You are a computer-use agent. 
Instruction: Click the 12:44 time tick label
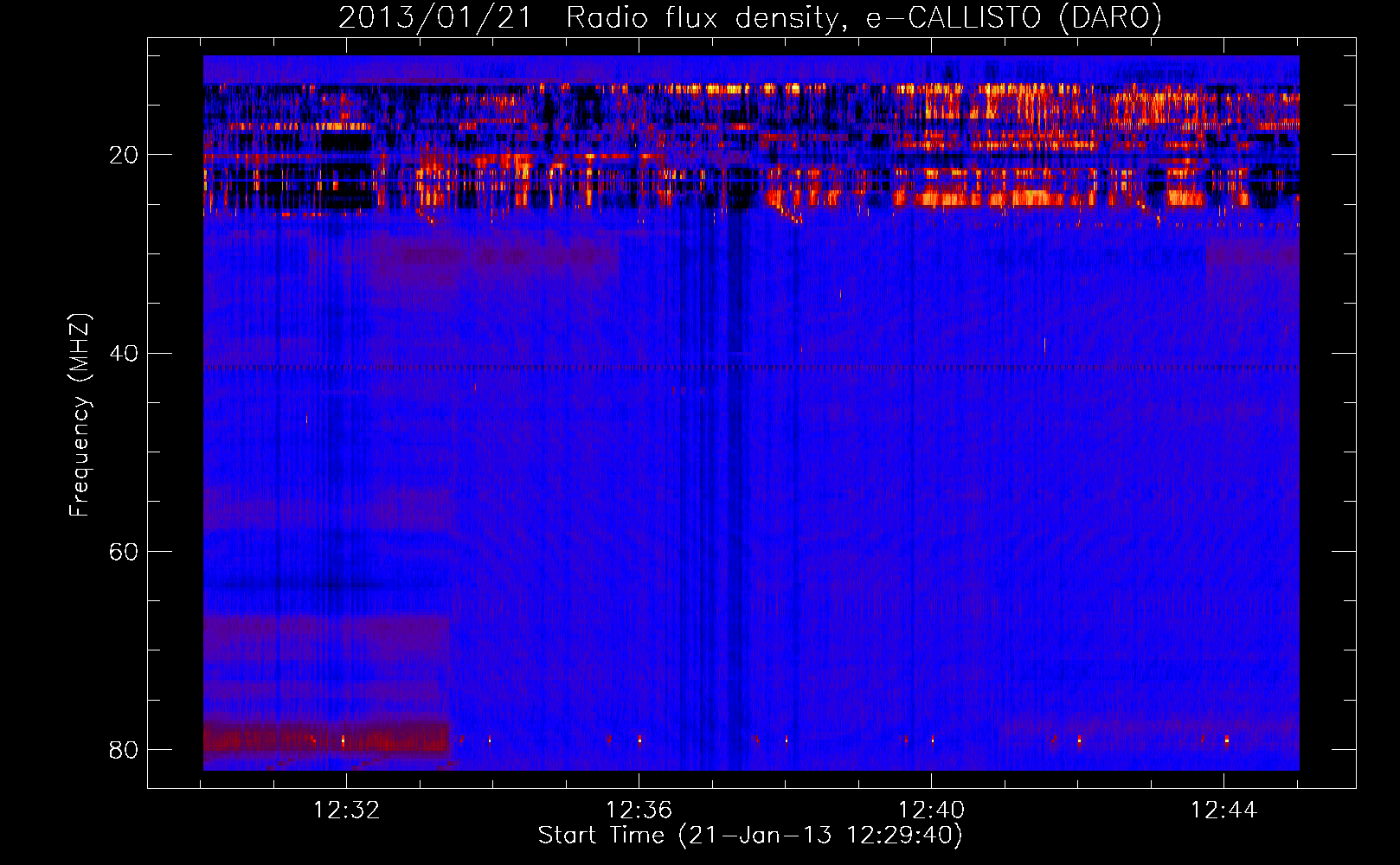click(x=1223, y=811)
